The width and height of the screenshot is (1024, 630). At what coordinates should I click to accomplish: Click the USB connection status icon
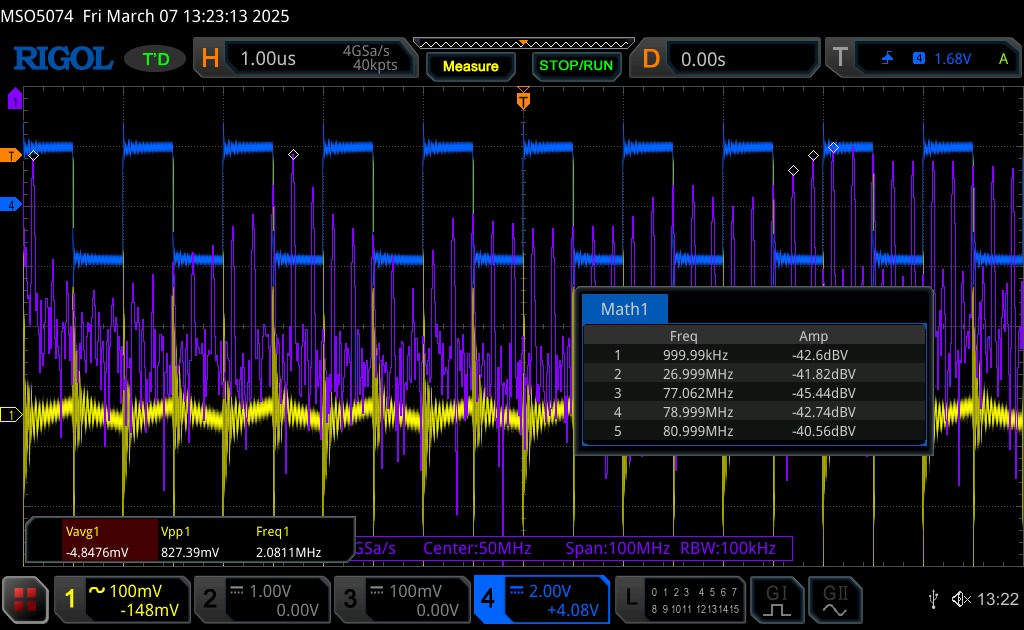point(934,599)
